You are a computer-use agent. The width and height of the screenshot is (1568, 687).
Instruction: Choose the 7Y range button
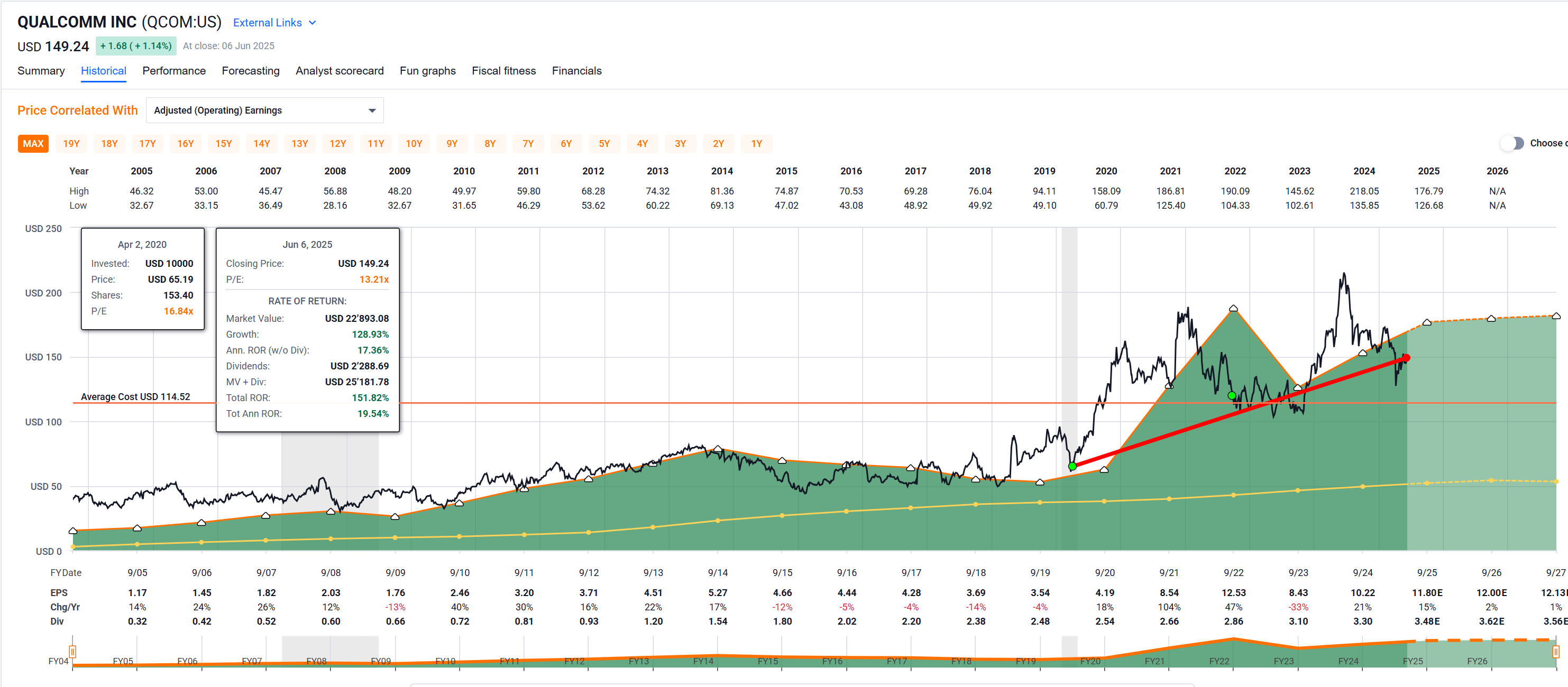pos(528,144)
